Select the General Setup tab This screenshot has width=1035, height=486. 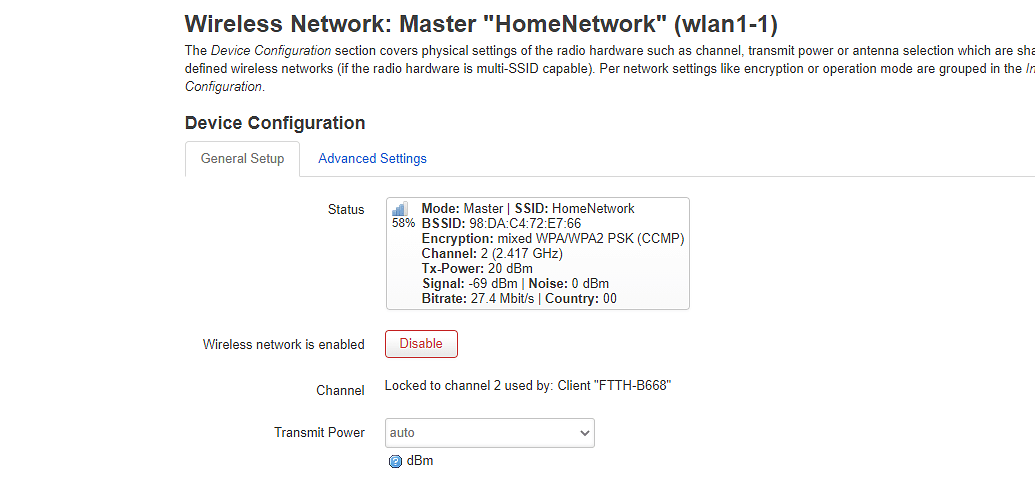(x=242, y=158)
